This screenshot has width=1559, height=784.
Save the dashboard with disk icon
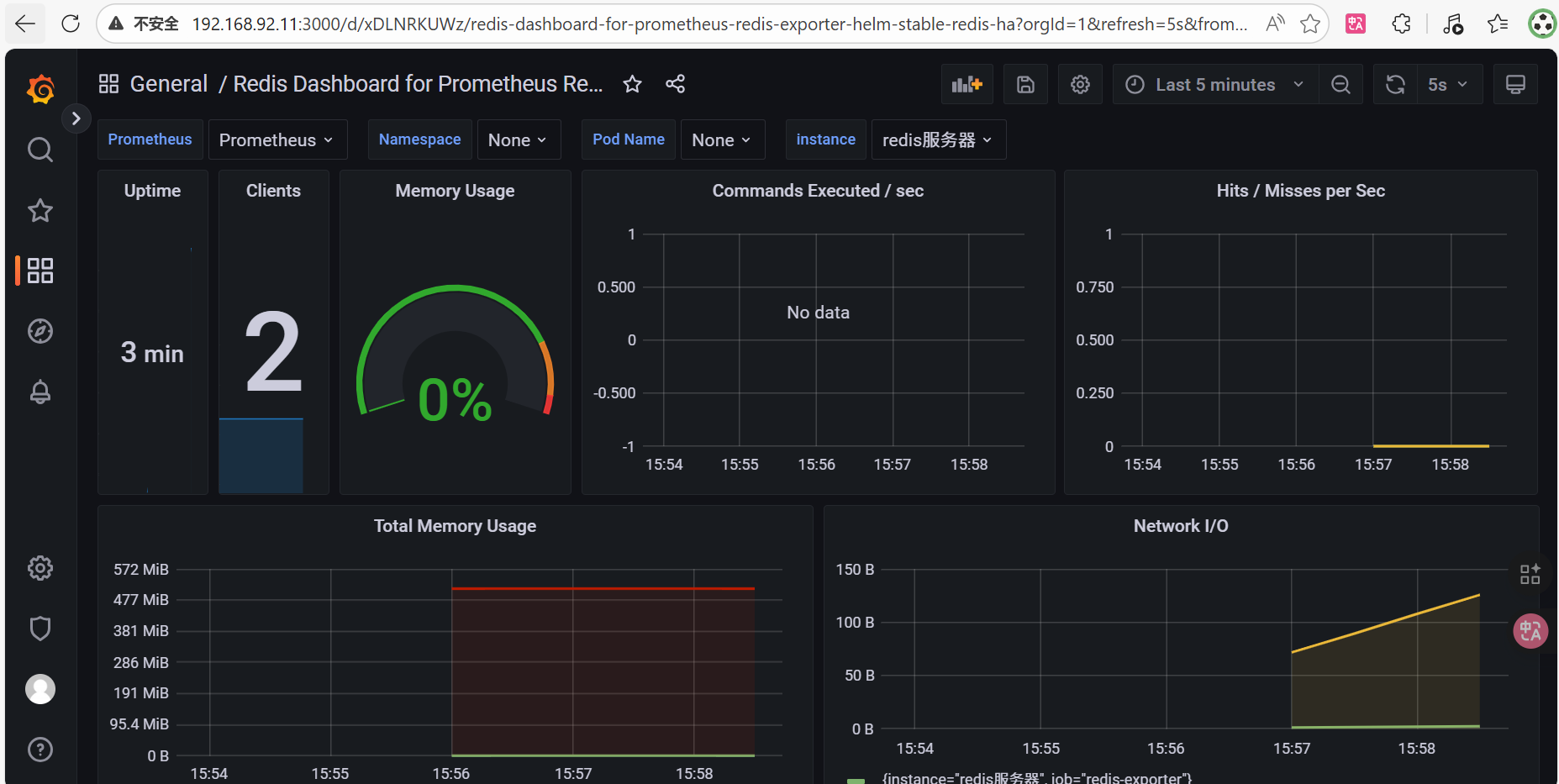[1025, 84]
